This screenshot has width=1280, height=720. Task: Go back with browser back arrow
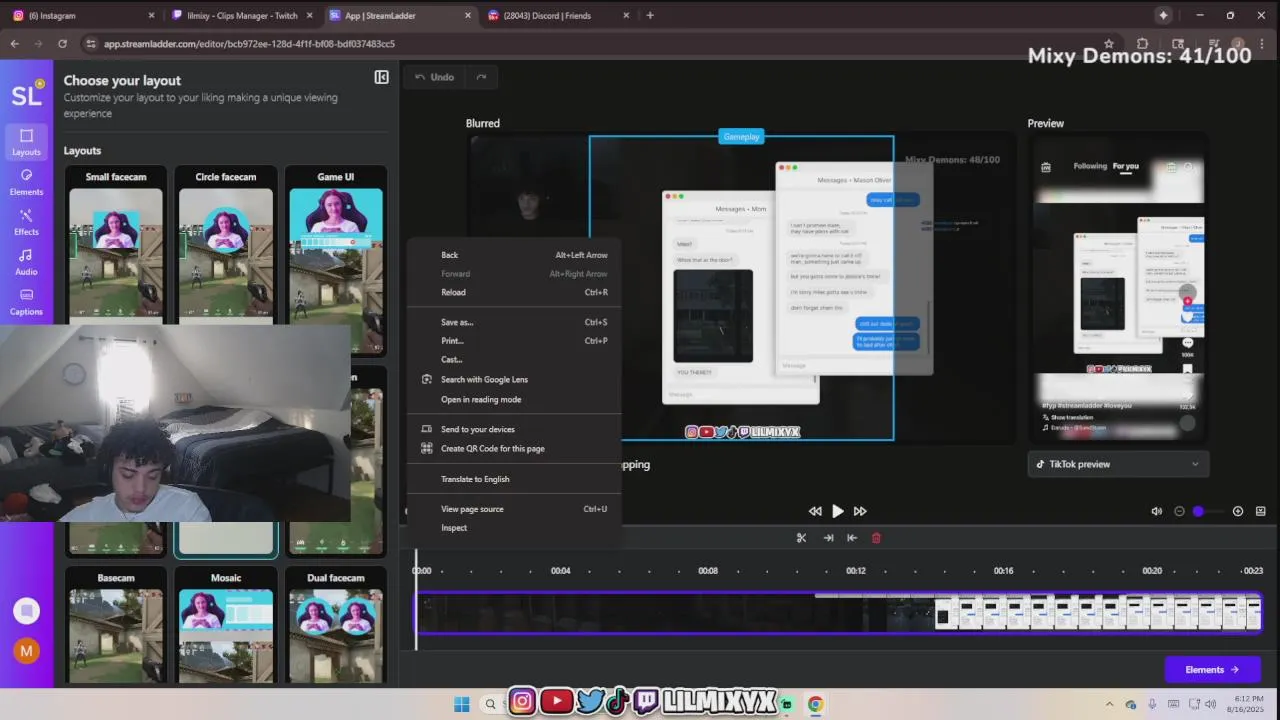14,44
